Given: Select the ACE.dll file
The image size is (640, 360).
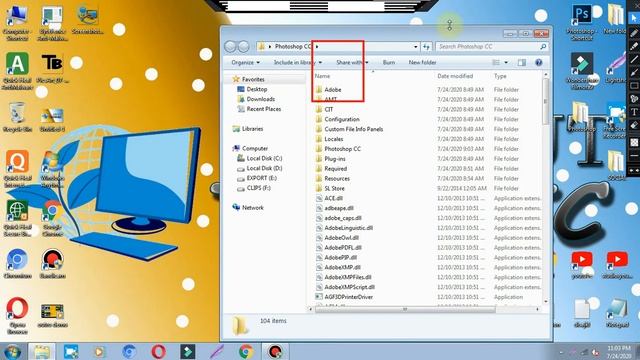Looking at the screenshot, I should click(x=333, y=198).
